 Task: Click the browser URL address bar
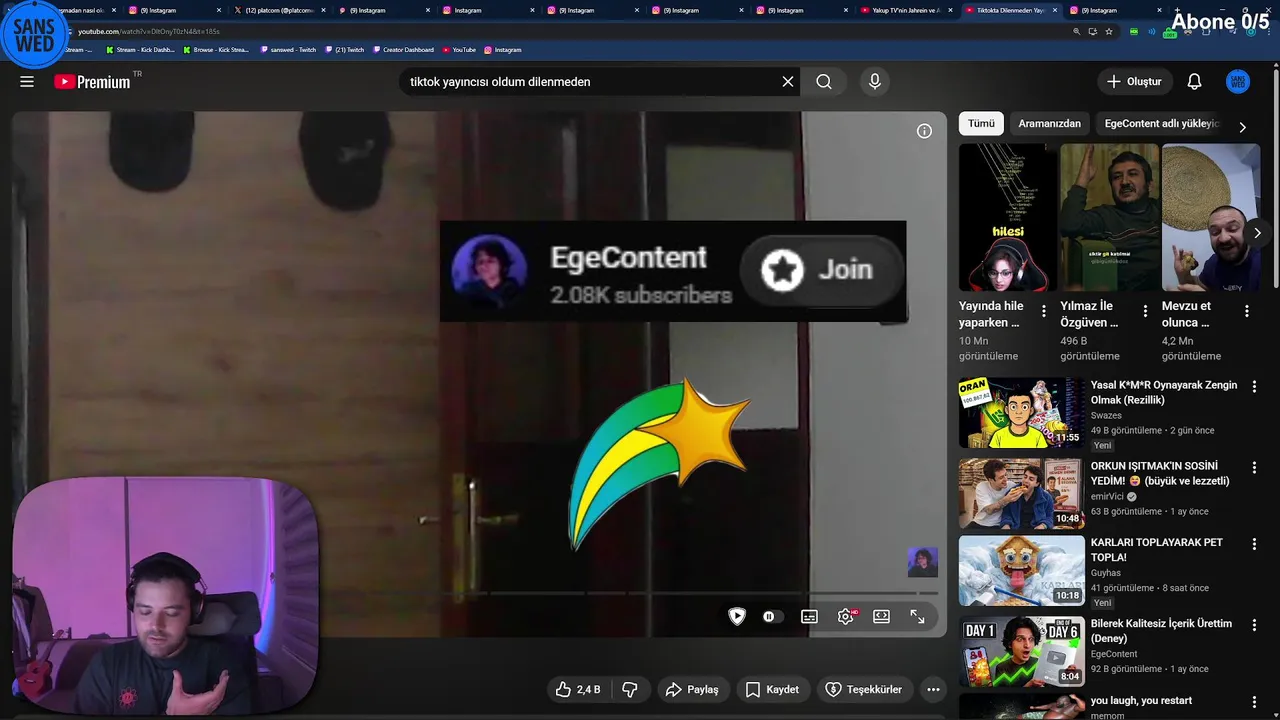tap(560, 31)
